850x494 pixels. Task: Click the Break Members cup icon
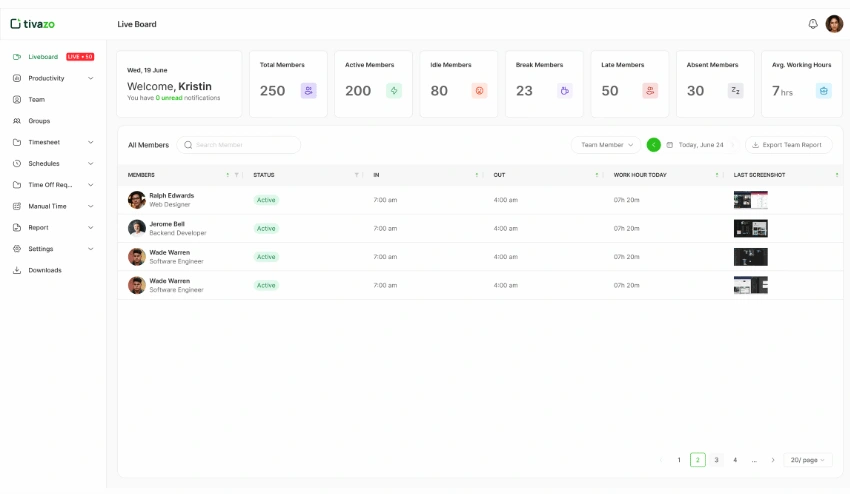[x=565, y=91]
